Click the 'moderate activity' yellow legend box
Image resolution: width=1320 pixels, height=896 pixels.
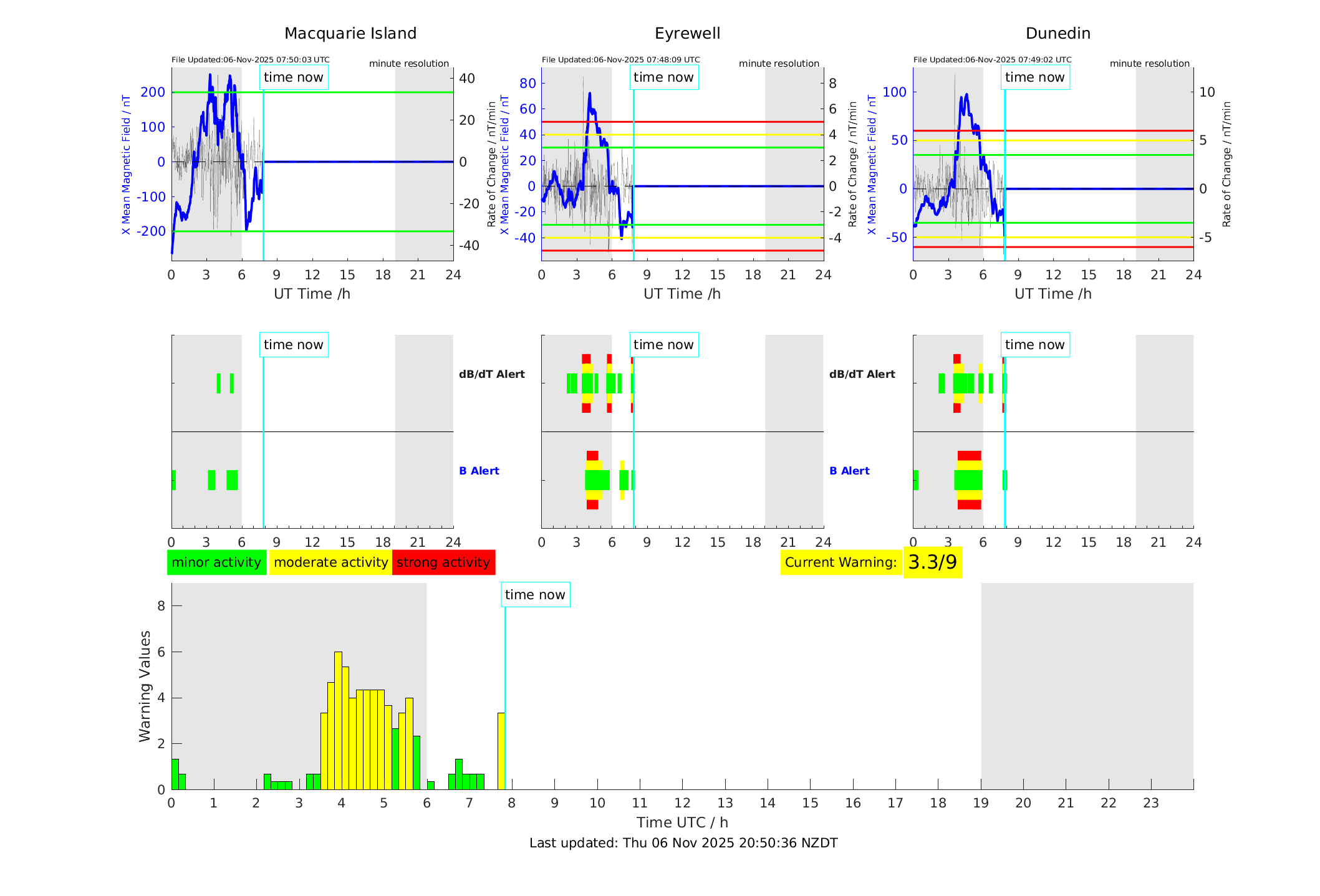tap(330, 562)
